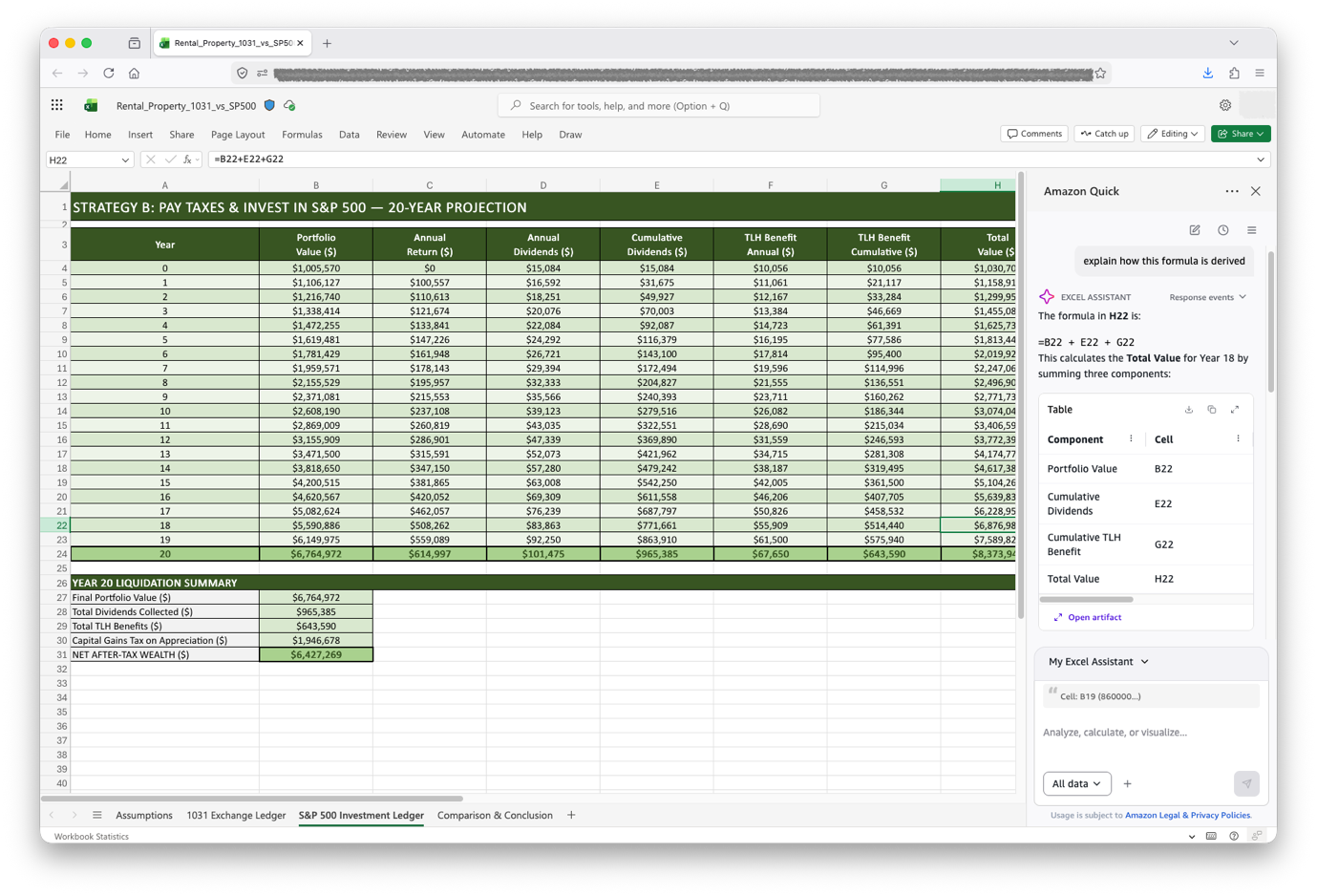Switch to the Insert ribbon tab
The height and width of the screenshot is (896, 1317).
coord(140,135)
